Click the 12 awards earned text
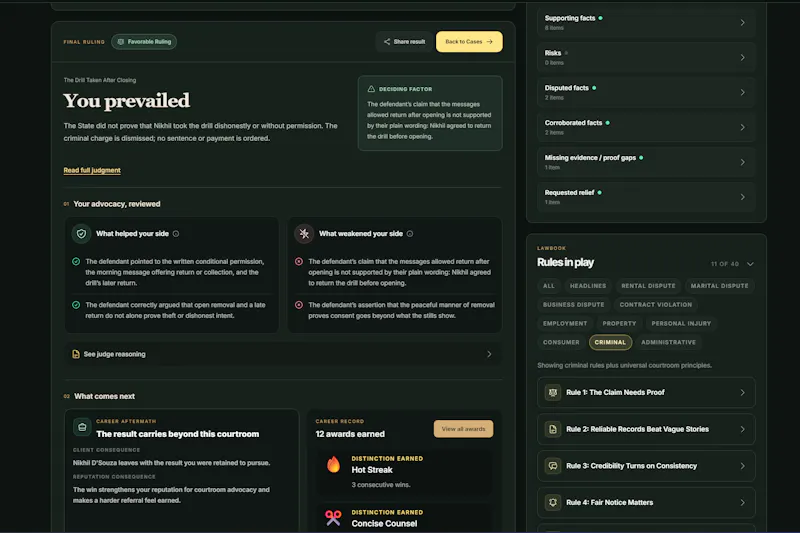This screenshot has width=800, height=533. click(x=350, y=434)
